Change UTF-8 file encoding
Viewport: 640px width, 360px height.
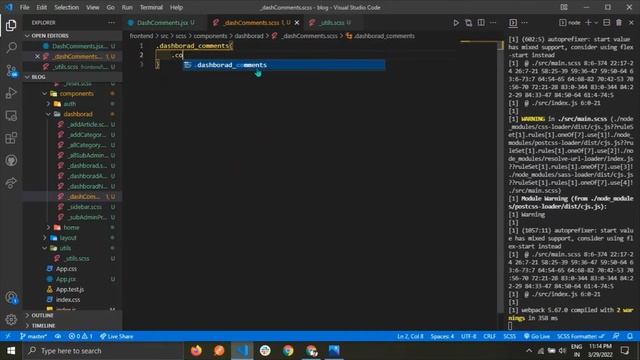pos(469,336)
